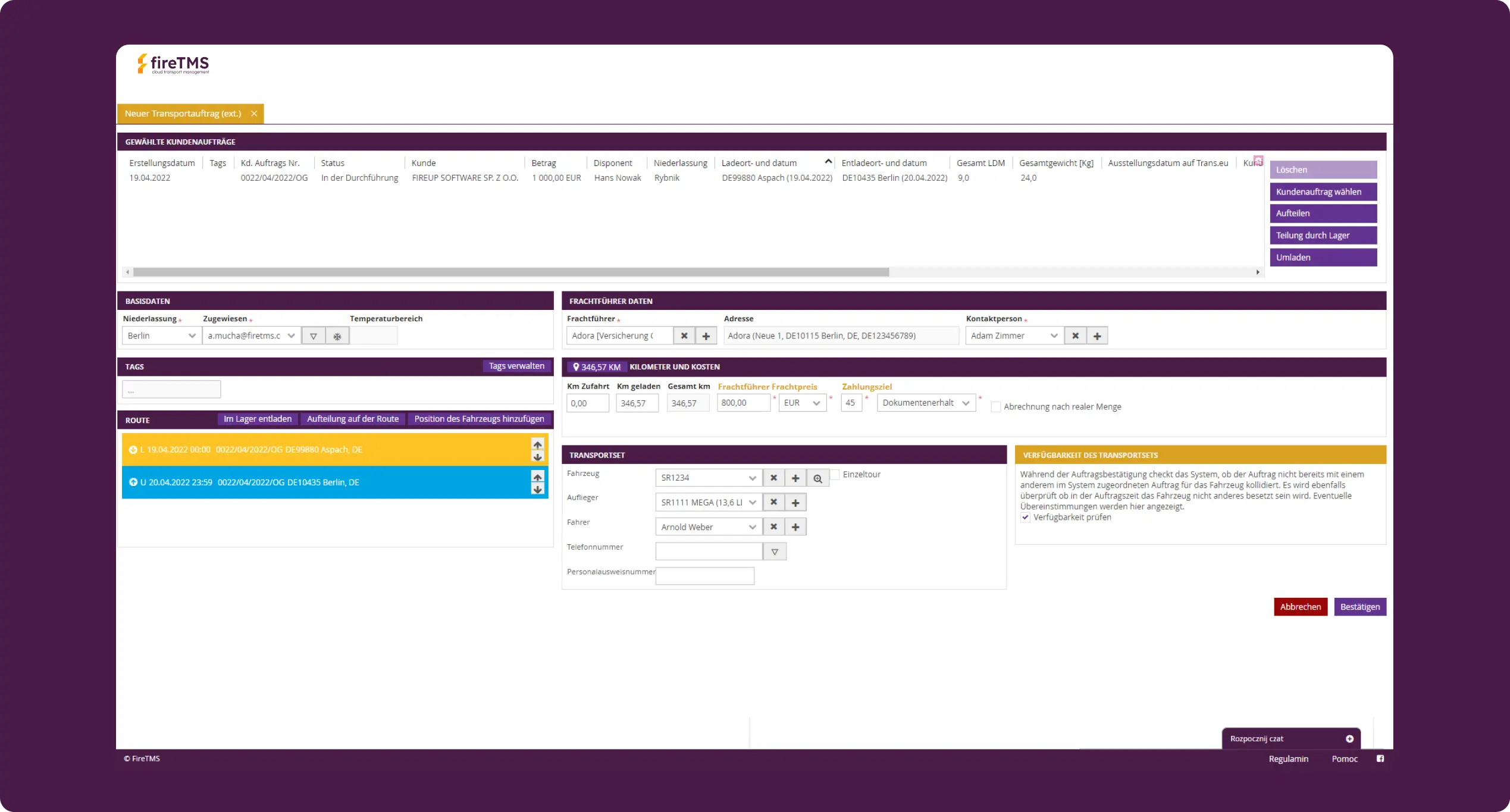Clear the Frachtführer field with X

pos(684,336)
